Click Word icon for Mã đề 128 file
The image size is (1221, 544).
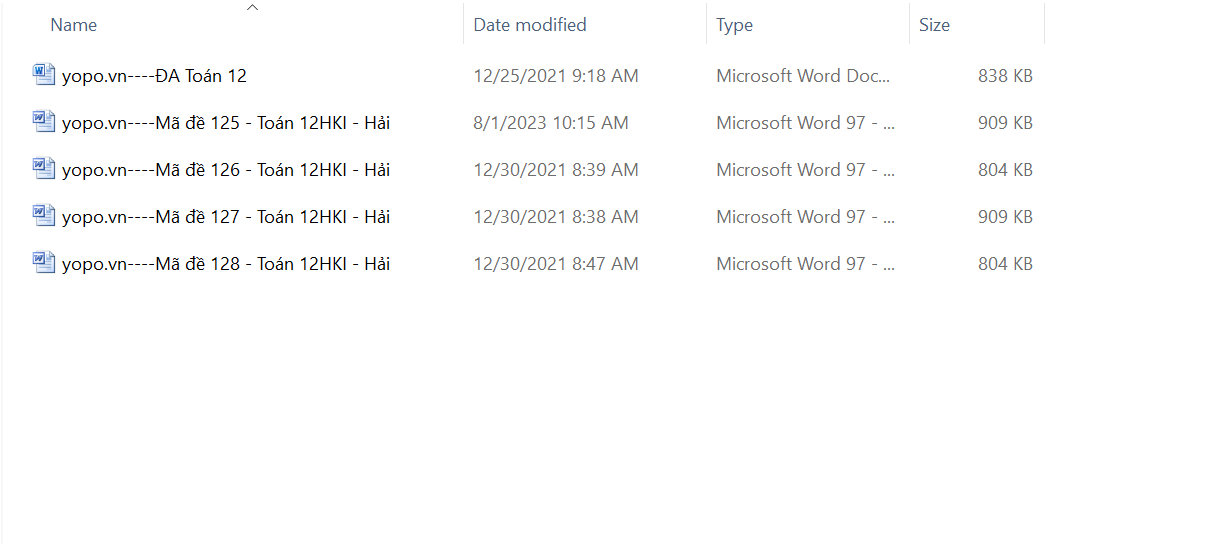[44, 263]
